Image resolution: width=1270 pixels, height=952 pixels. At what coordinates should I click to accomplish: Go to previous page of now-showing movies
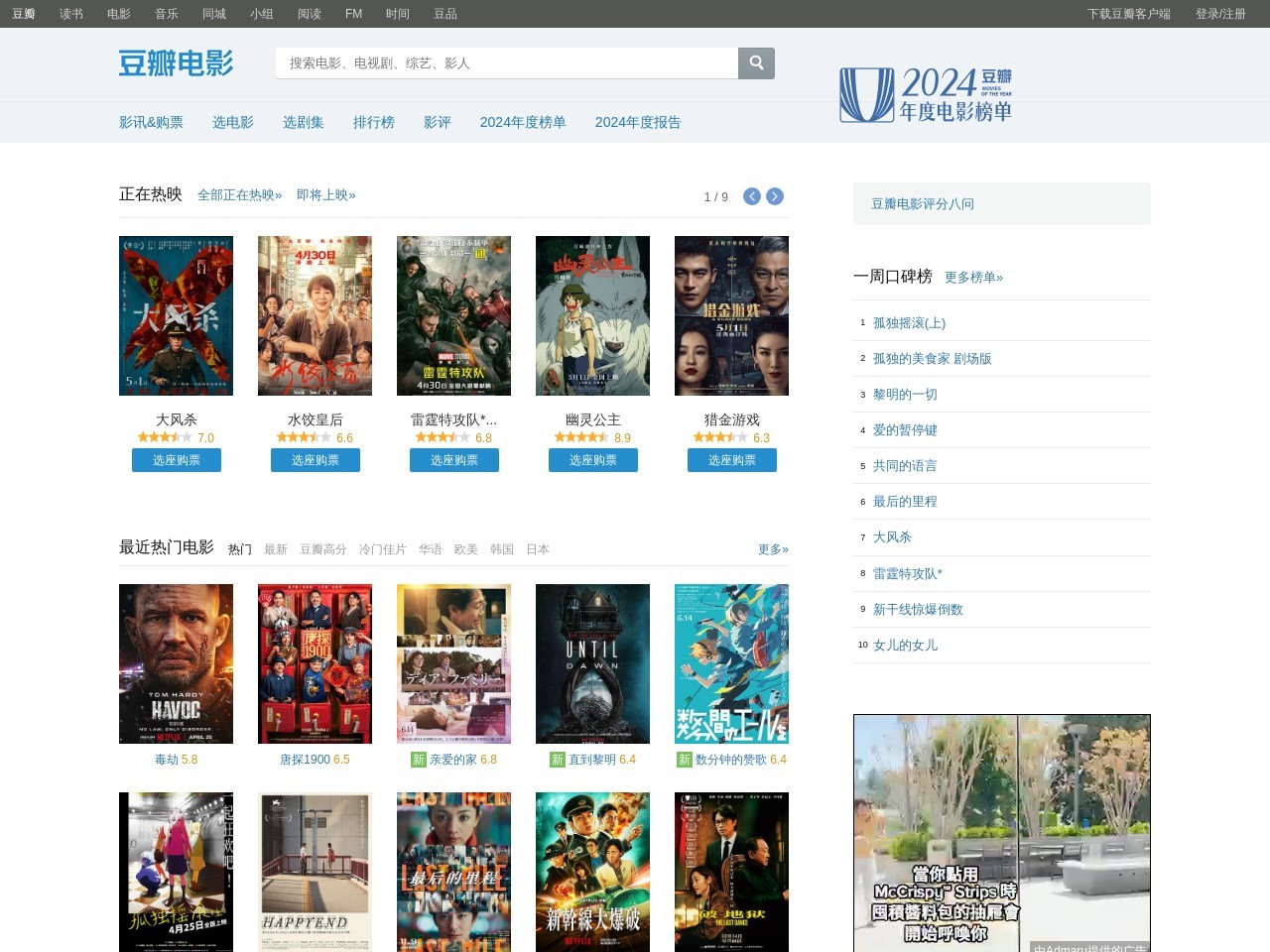coord(752,196)
